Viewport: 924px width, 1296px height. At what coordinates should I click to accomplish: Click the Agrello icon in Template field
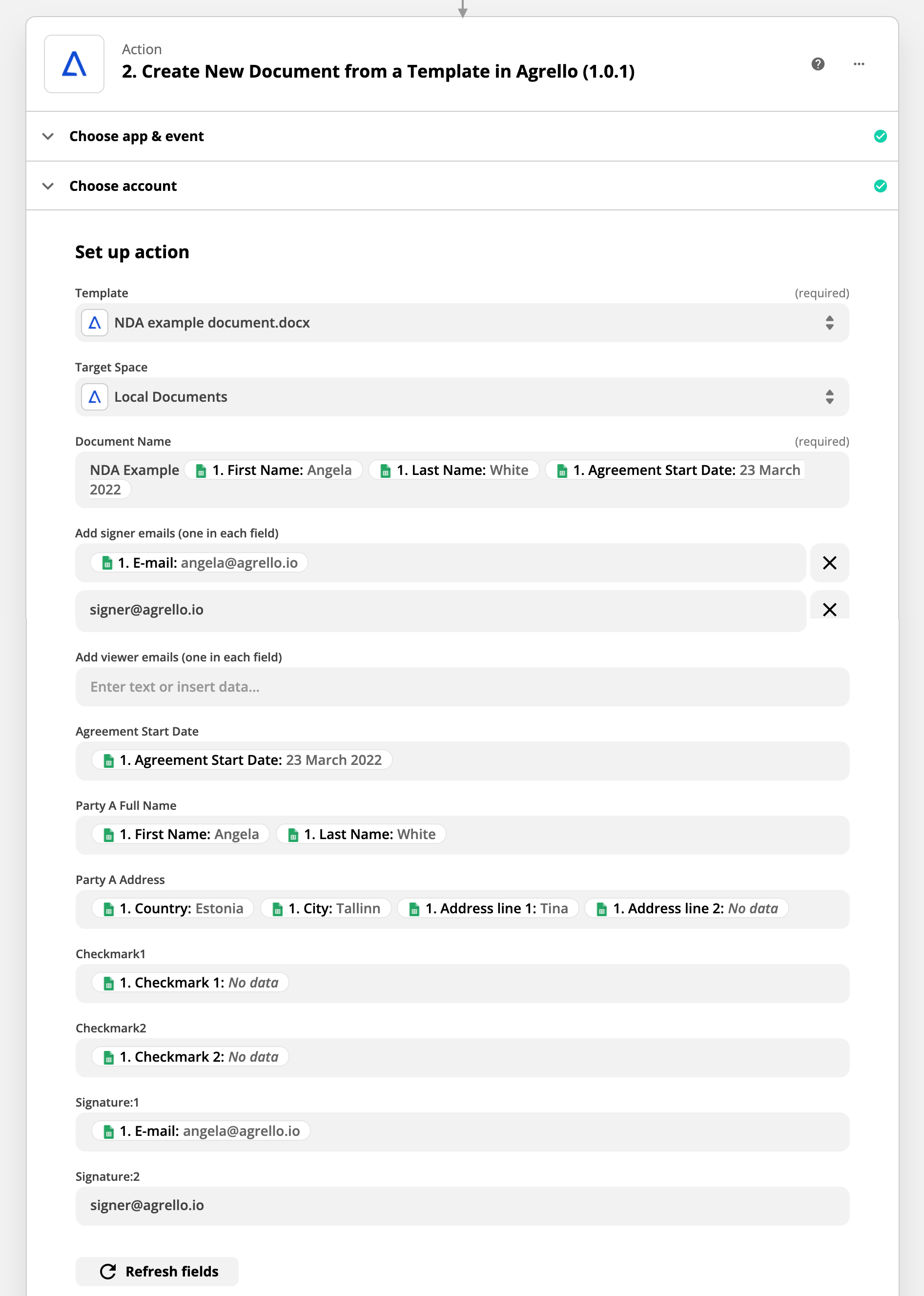95,323
